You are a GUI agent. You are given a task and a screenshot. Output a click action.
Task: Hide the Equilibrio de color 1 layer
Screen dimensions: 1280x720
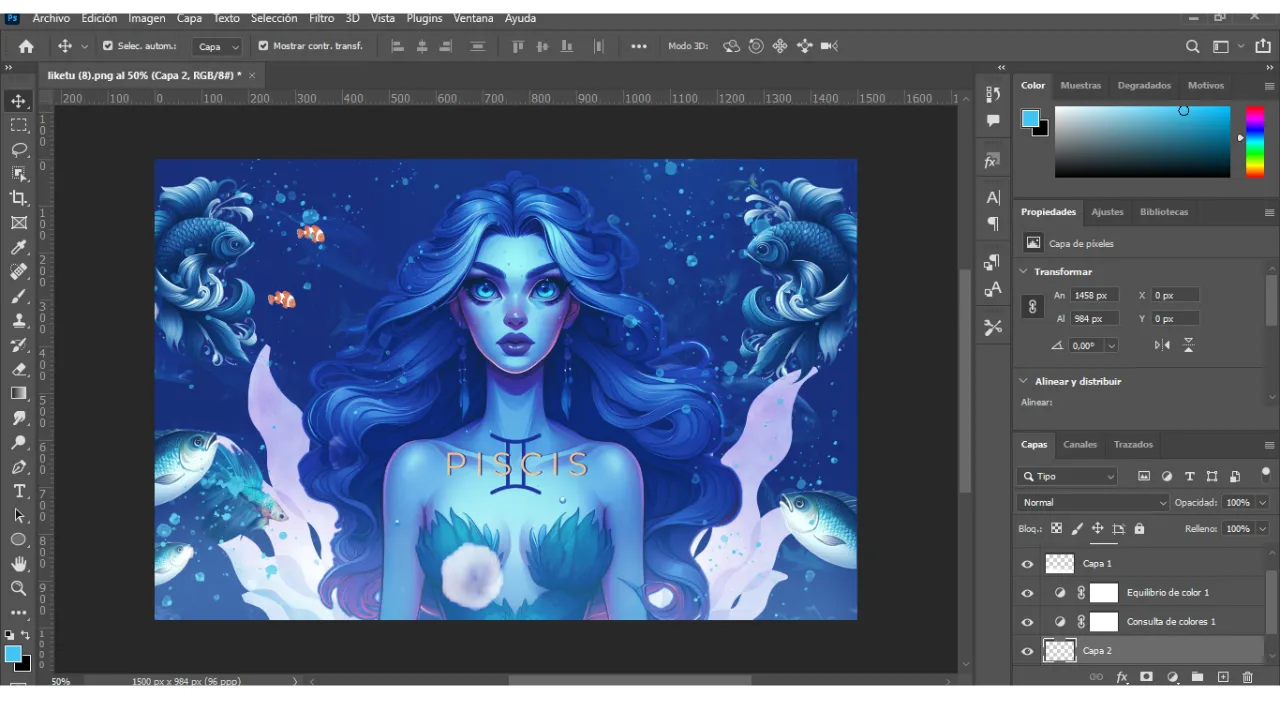pyautogui.click(x=1027, y=593)
